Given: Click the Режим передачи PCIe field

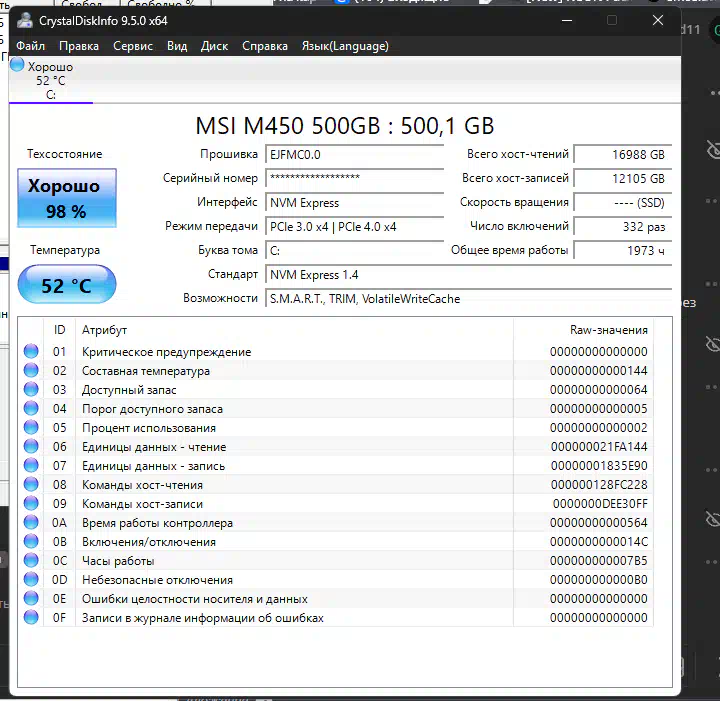Looking at the screenshot, I should point(354,227).
